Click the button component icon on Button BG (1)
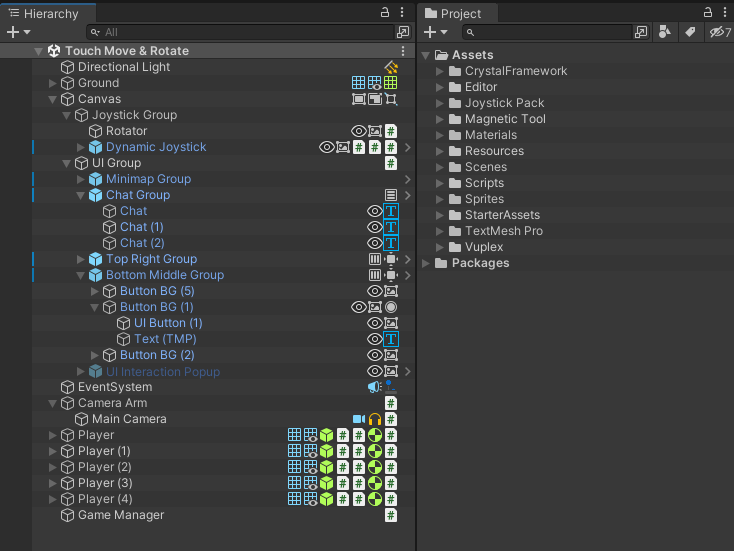This screenshot has width=734, height=551. (391, 307)
